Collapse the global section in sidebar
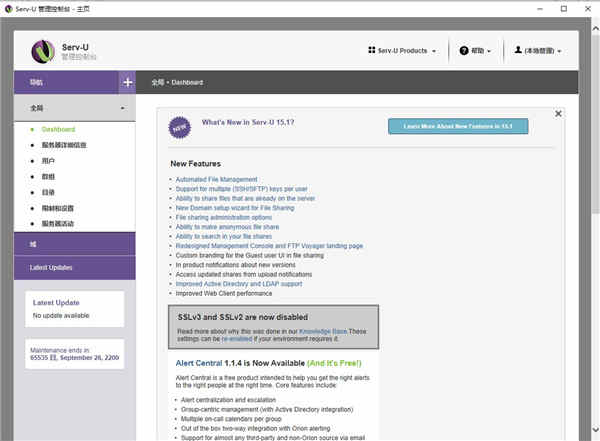Viewport: 600px width, 441px height. click(x=75, y=108)
